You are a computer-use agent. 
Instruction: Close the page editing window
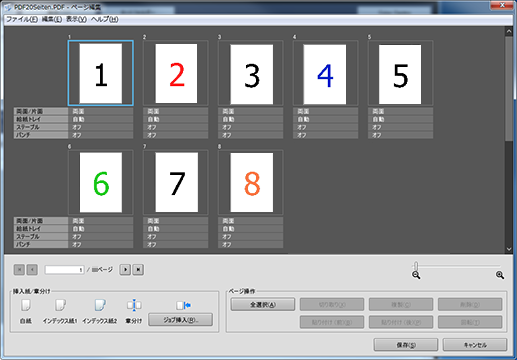coord(502,5)
